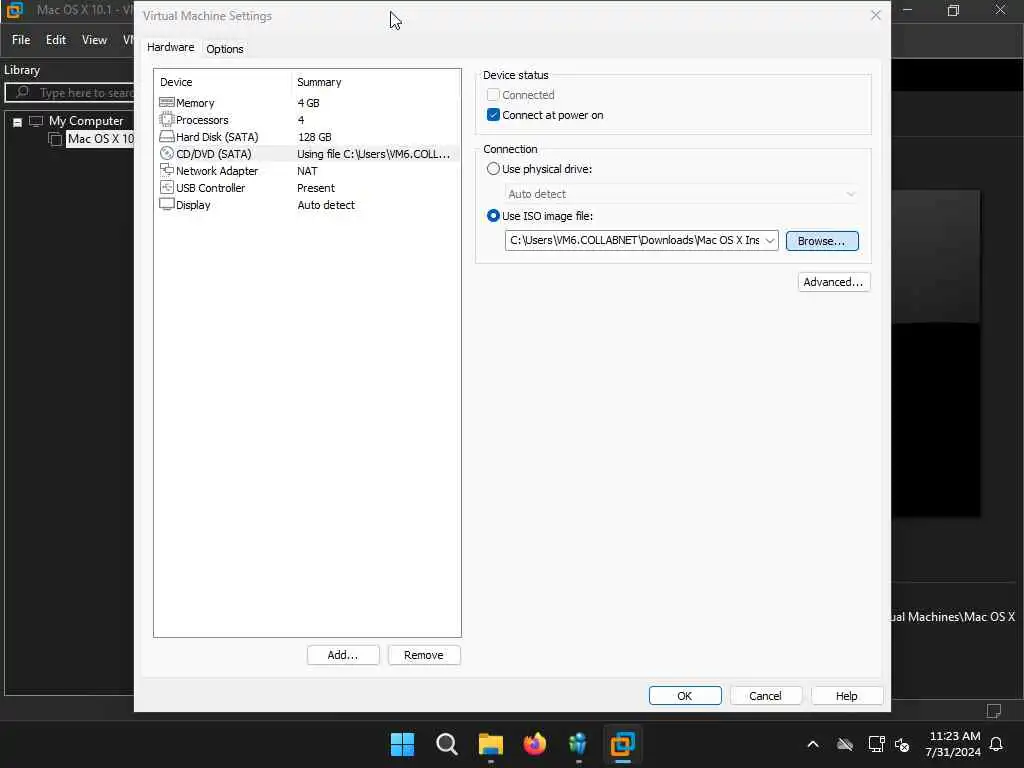Viewport: 1024px width, 768px height.
Task: Open Advanced CD/DVD settings
Action: [833, 282]
